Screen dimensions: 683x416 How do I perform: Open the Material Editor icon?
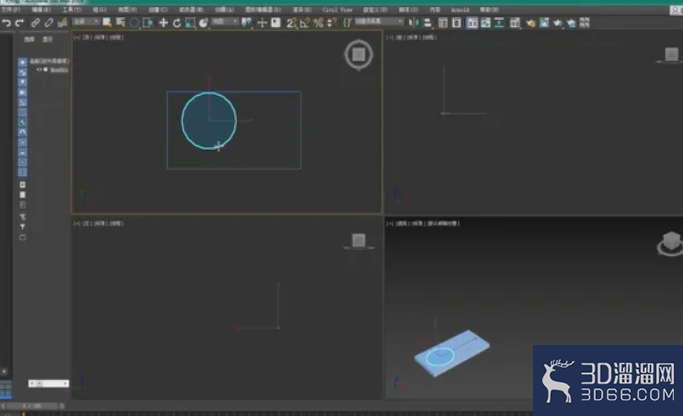click(515, 23)
